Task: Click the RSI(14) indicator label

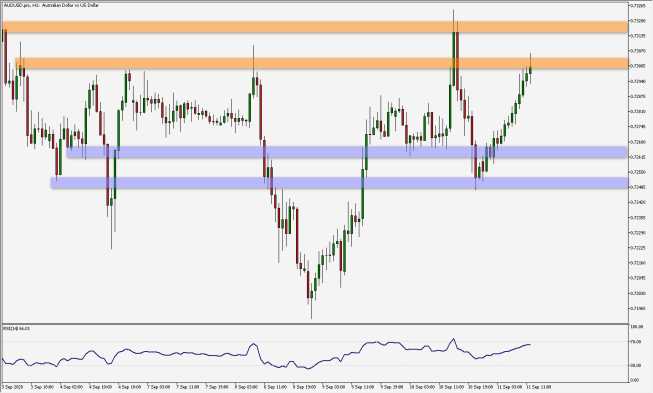Action: (16, 328)
